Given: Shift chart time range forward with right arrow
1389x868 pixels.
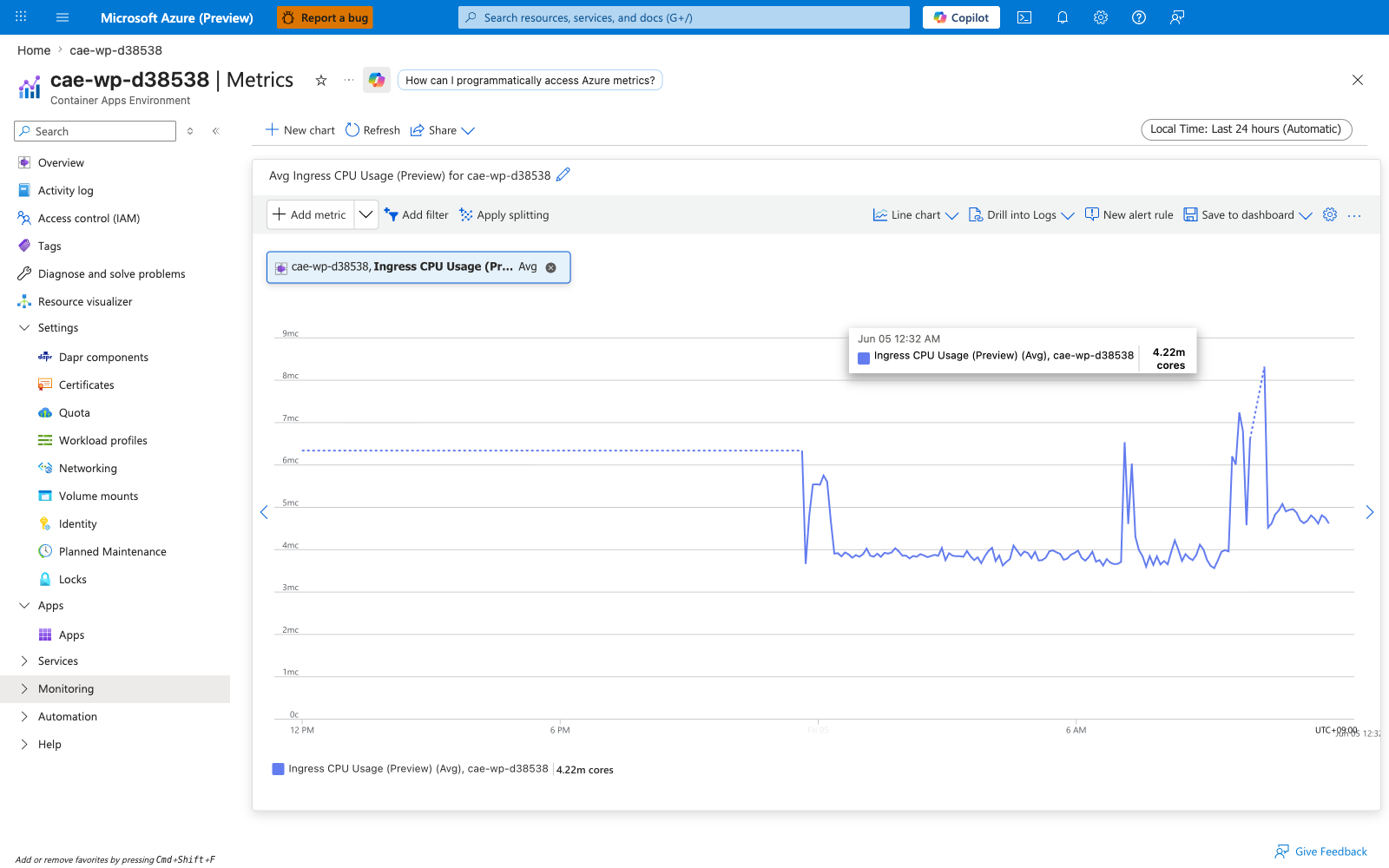Looking at the screenshot, I should pyautogui.click(x=1370, y=512).
